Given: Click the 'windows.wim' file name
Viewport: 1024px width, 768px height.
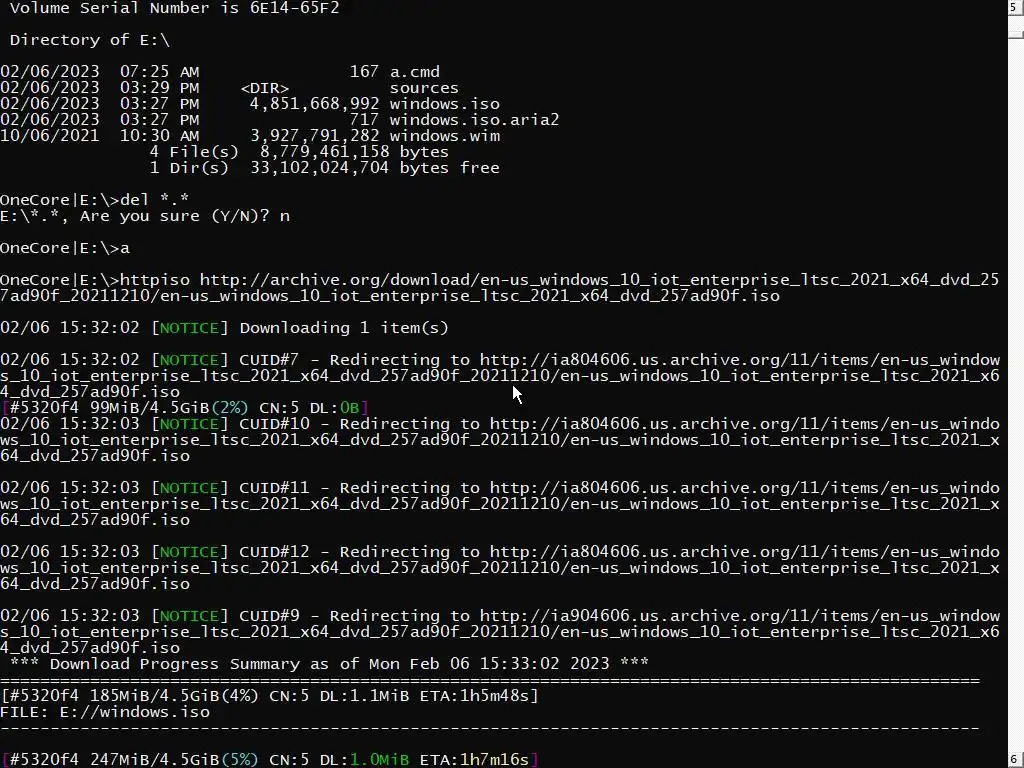Looking at the screenshot, I should 445,136.
